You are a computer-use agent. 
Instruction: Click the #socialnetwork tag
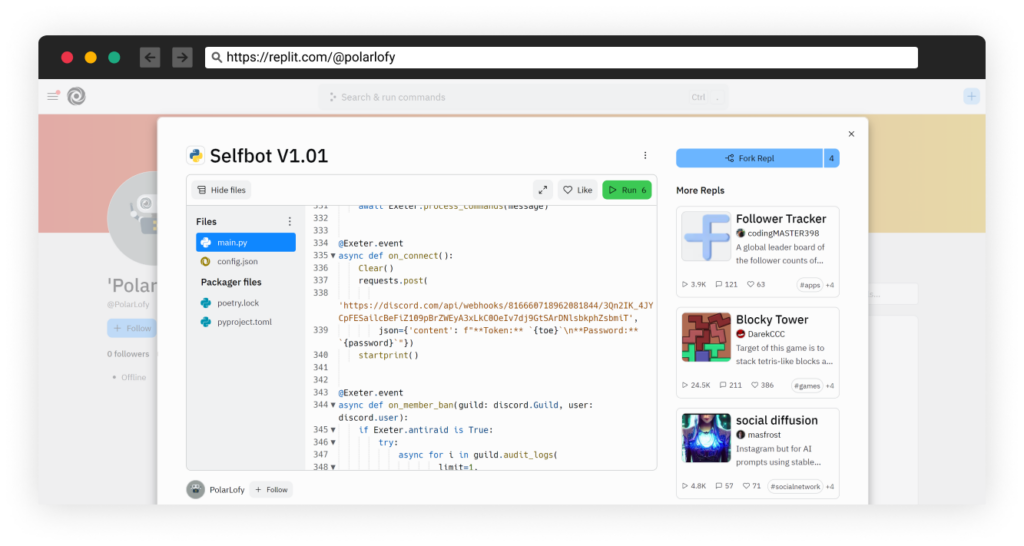click(x=795, y=486)
